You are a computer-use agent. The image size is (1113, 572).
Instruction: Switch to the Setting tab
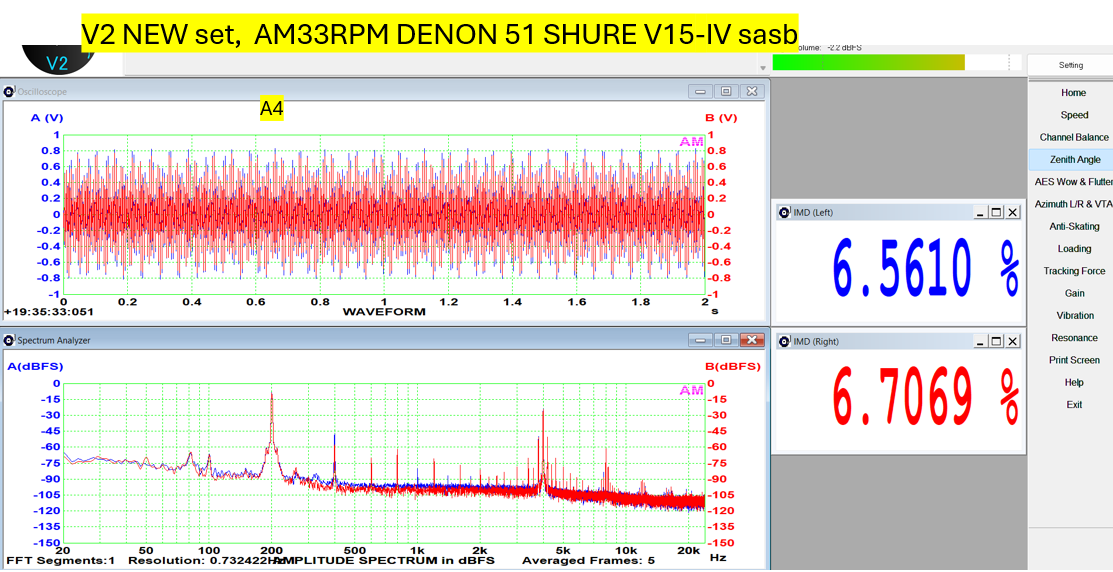pyautogui.click(x=1070, y=65)
